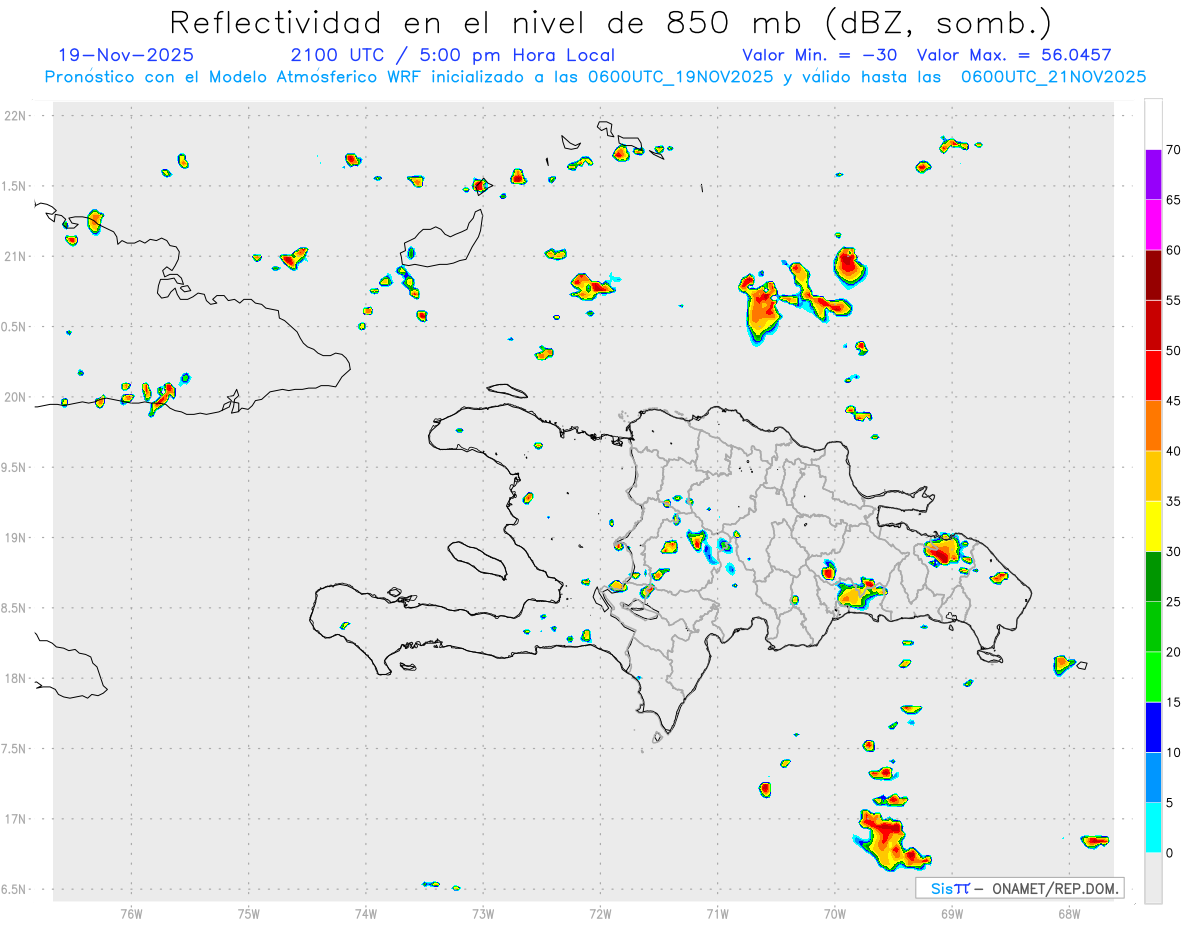This screenshot has height=927, width=1200.
Task: Click the '69W' longitude axis label
Action: (x=951, y=913)
